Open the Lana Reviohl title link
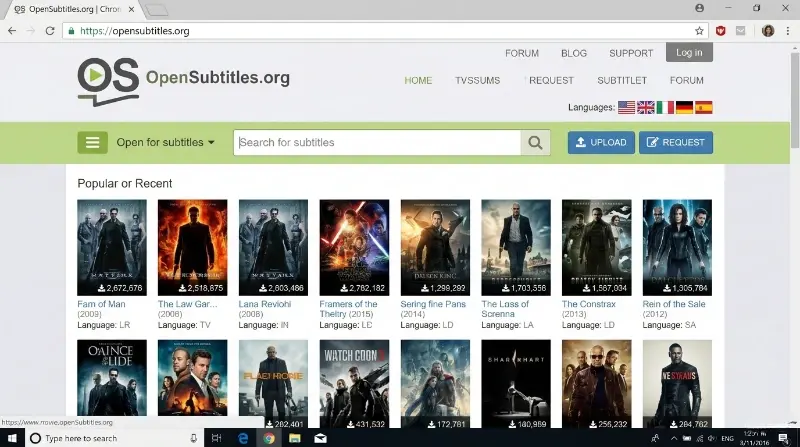The image size is (800, 447). click(265, 304)
